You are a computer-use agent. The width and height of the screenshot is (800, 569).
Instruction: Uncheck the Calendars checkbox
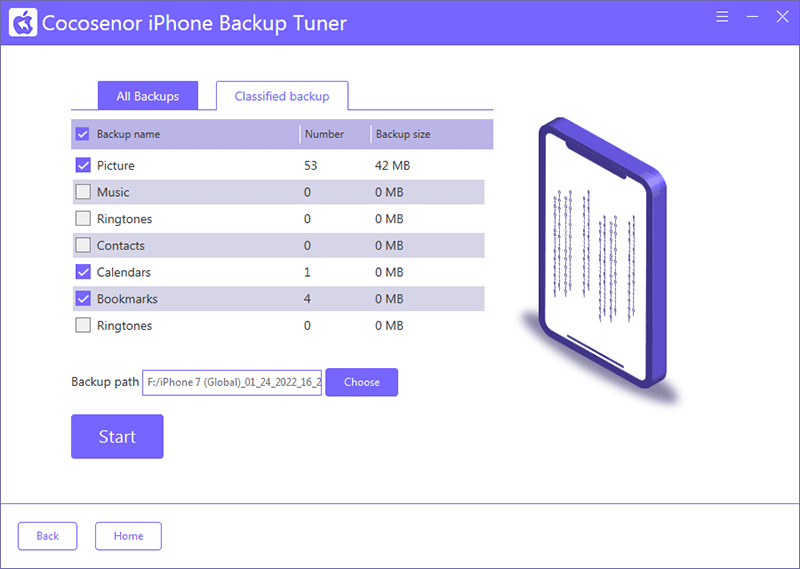(x=83, y=272)
